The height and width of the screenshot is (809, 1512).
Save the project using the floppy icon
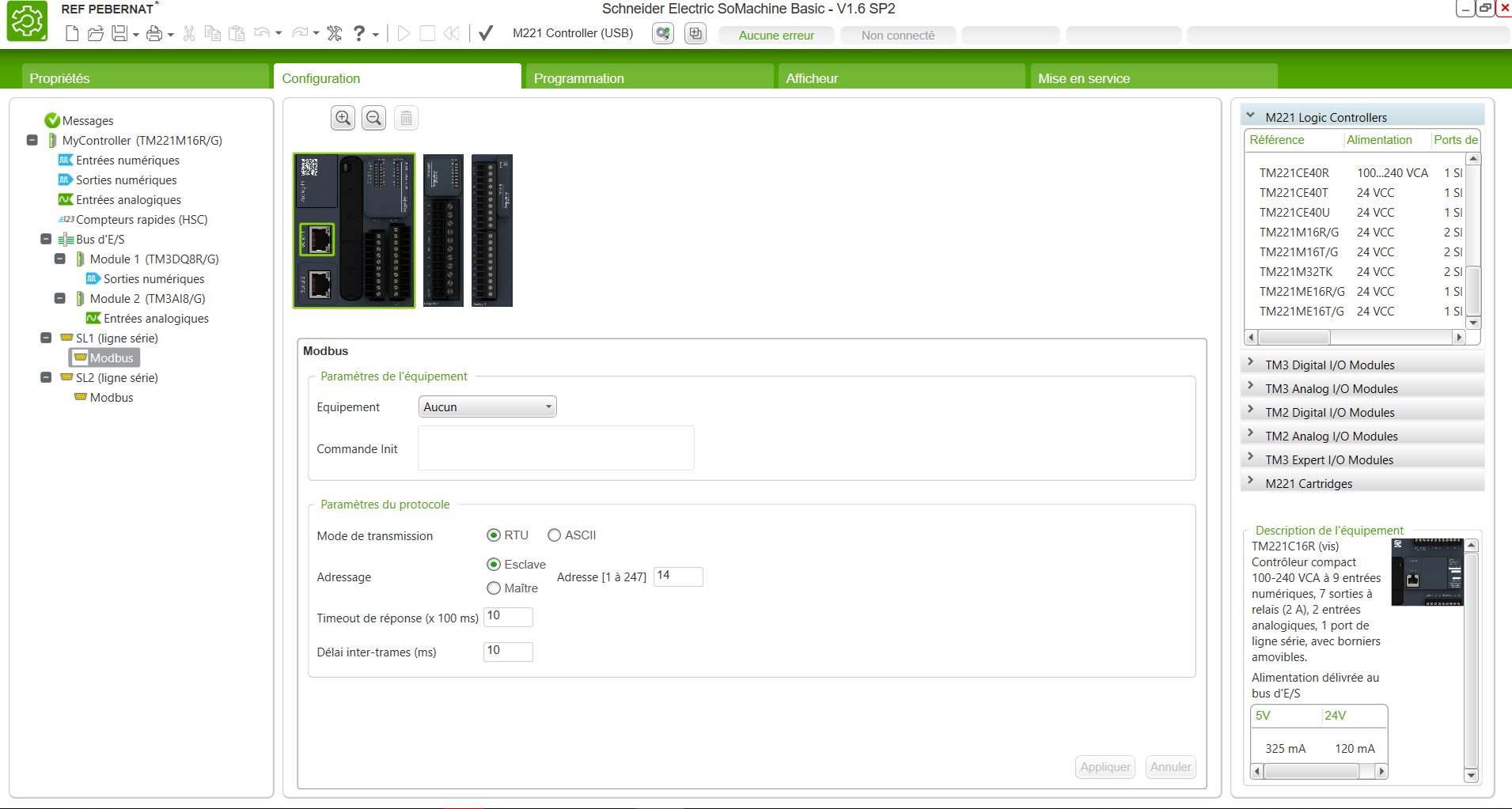click(119, 33)
